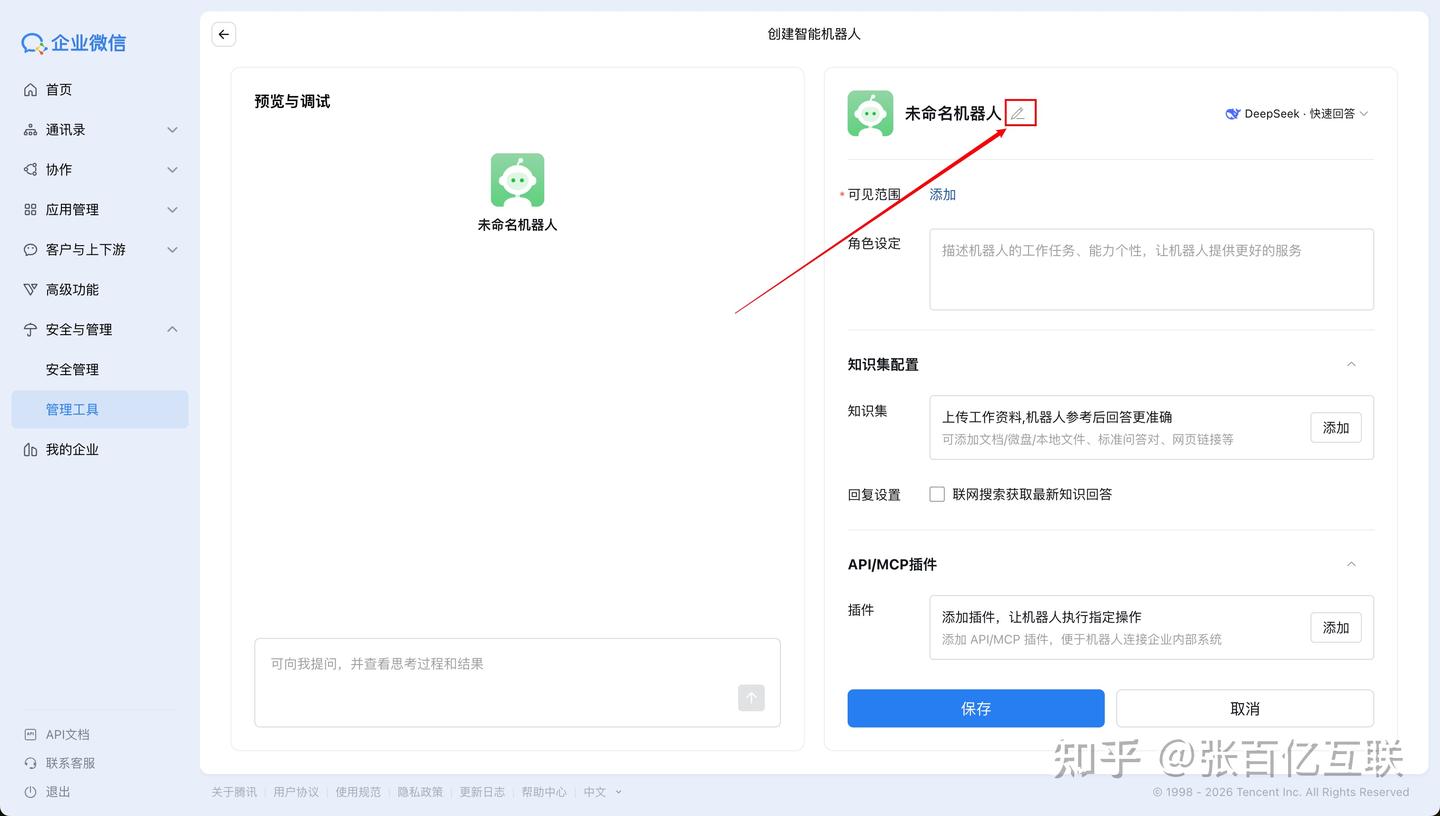
Task: Click 添加 next to 可见范围
Action: coord(941,194)
